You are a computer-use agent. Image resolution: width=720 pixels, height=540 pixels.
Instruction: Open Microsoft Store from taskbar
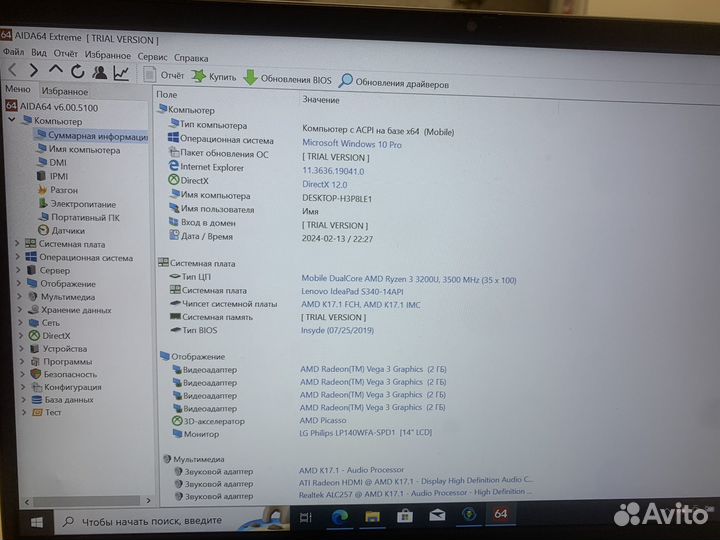[405, 516]
